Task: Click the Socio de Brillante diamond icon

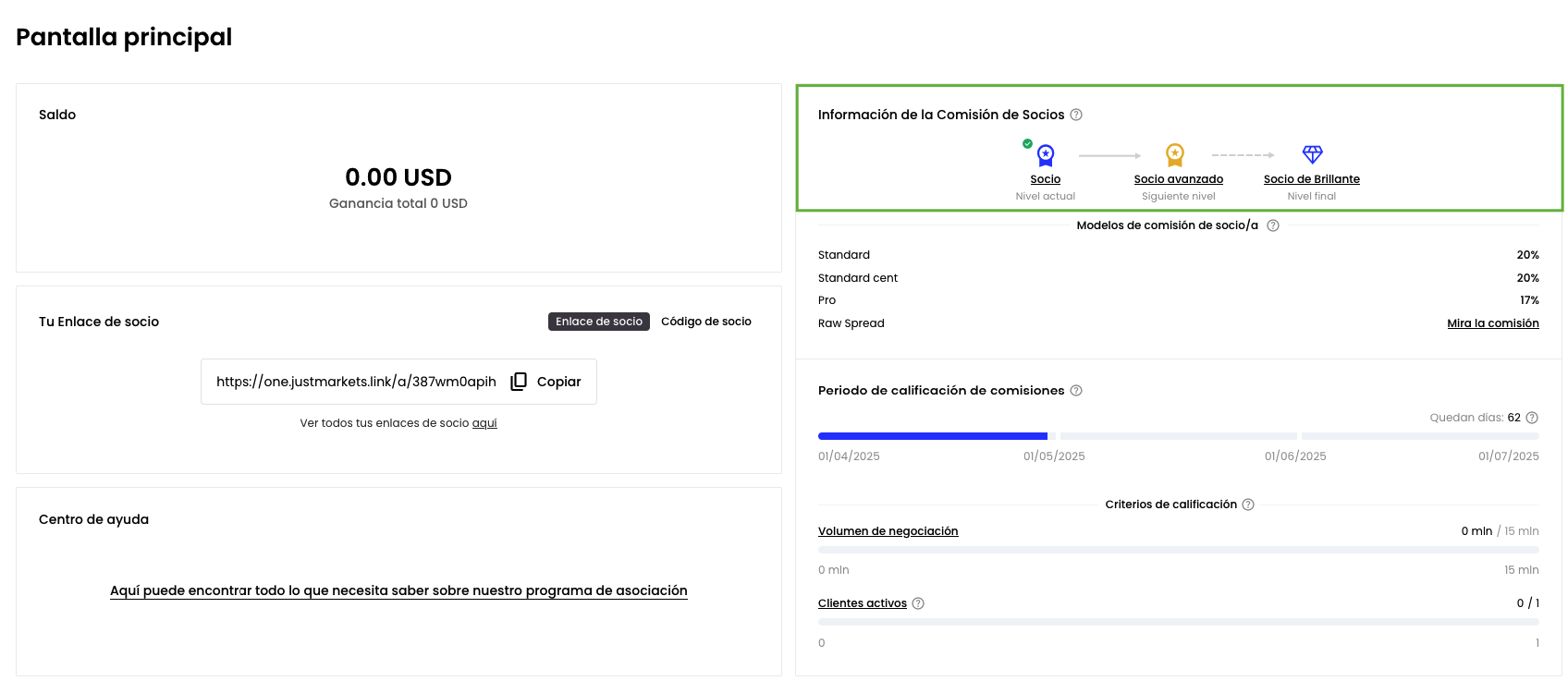Action: tap(1312, 154)
